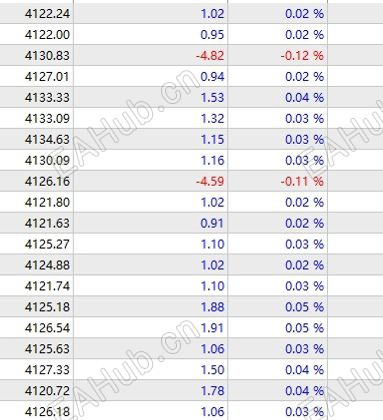Click the red loss value -4.82
This screenshot has width=383, height=420.
coord(210,56)
